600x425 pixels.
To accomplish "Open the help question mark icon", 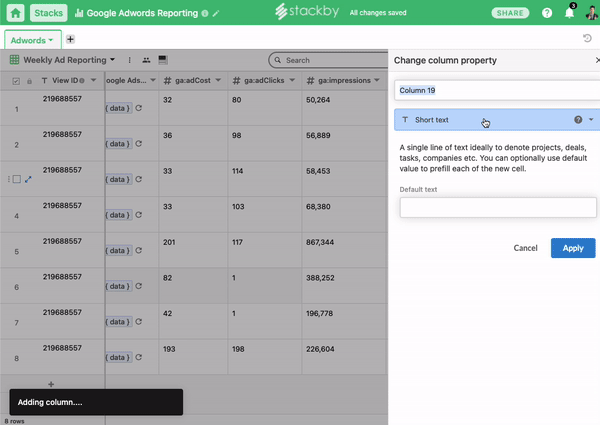I will (547, 13).
